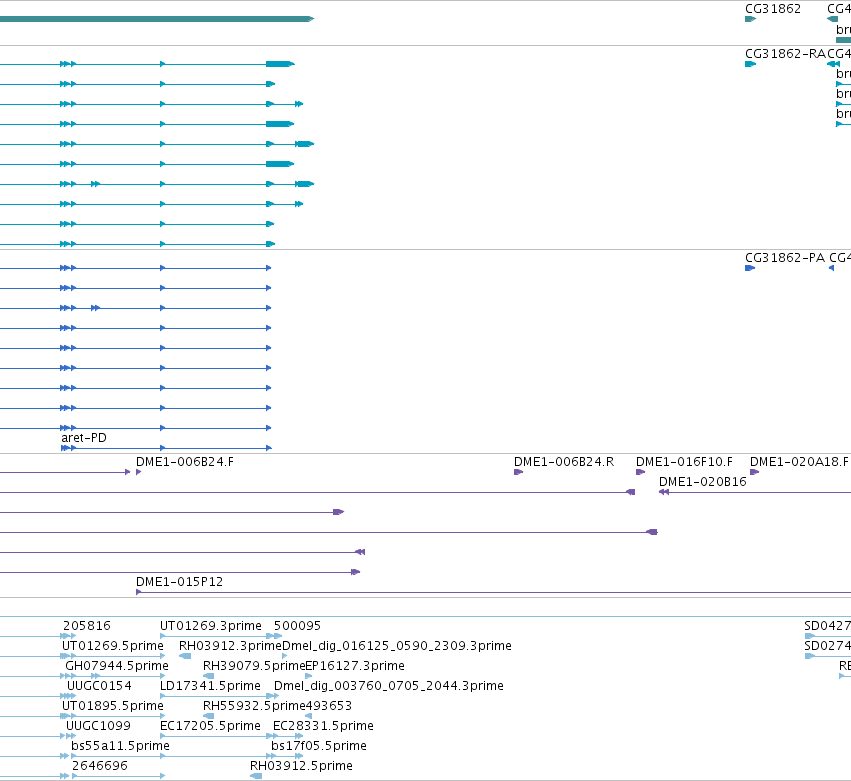Select the DME1-020A18.F label
Screen dimensions: 851x781
[799, 462]
